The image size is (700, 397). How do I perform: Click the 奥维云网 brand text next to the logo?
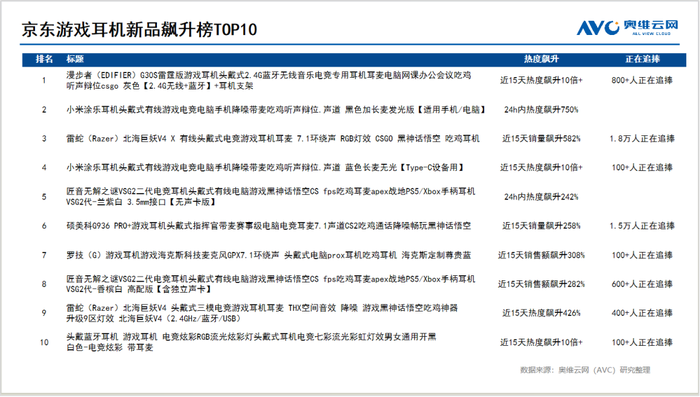[650, 25]
